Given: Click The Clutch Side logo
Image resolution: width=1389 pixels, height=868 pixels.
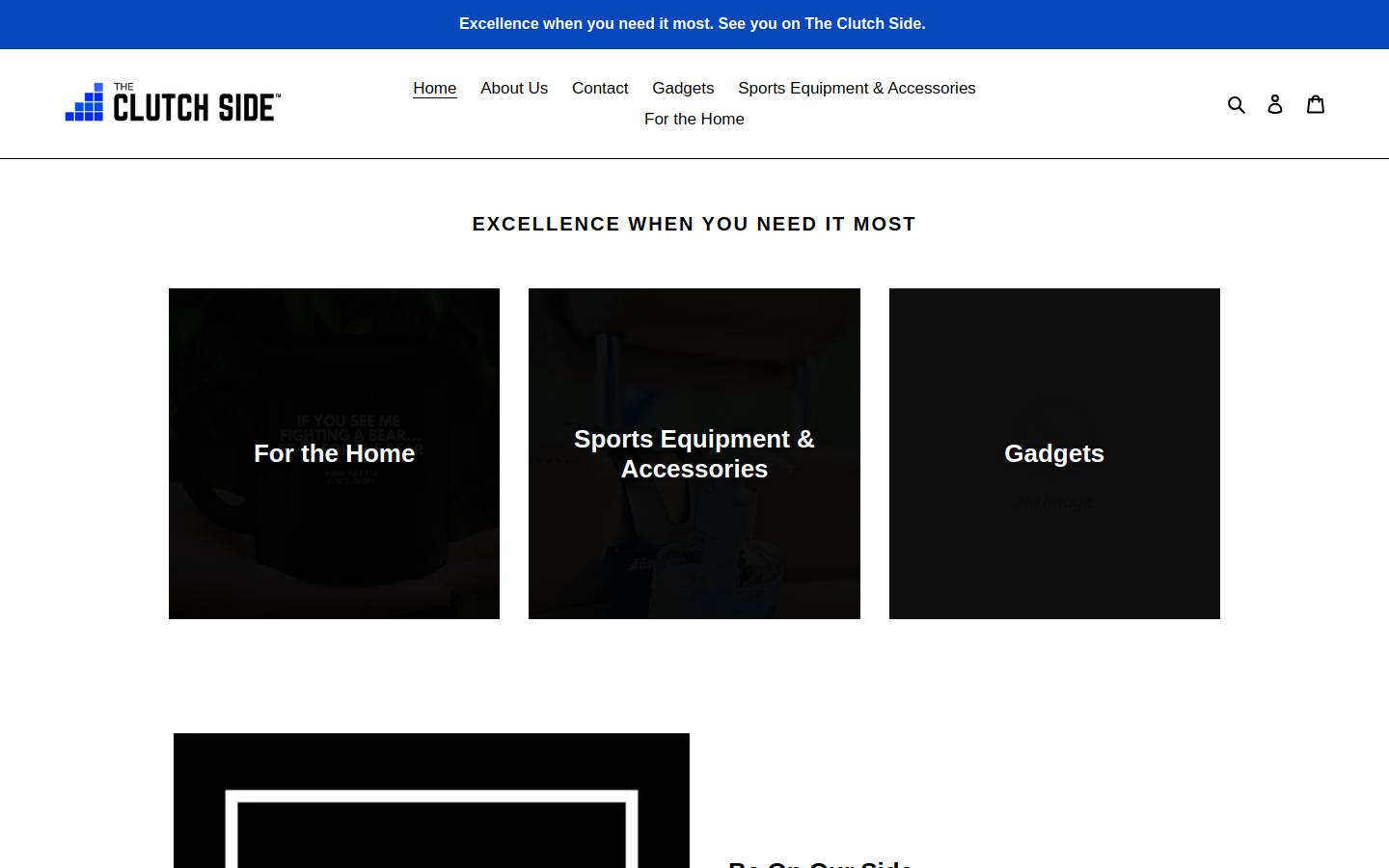Looking at the screenshot, I should click(173, 102).
